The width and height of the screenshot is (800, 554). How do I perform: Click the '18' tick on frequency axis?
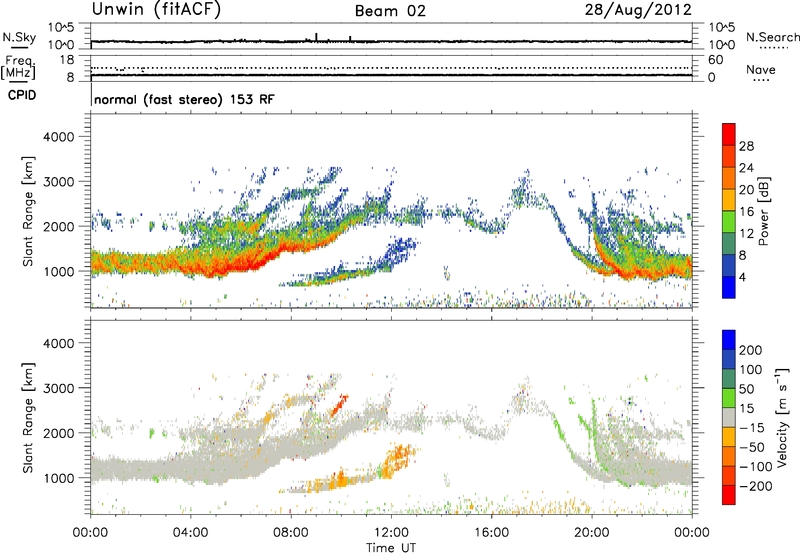67,60
